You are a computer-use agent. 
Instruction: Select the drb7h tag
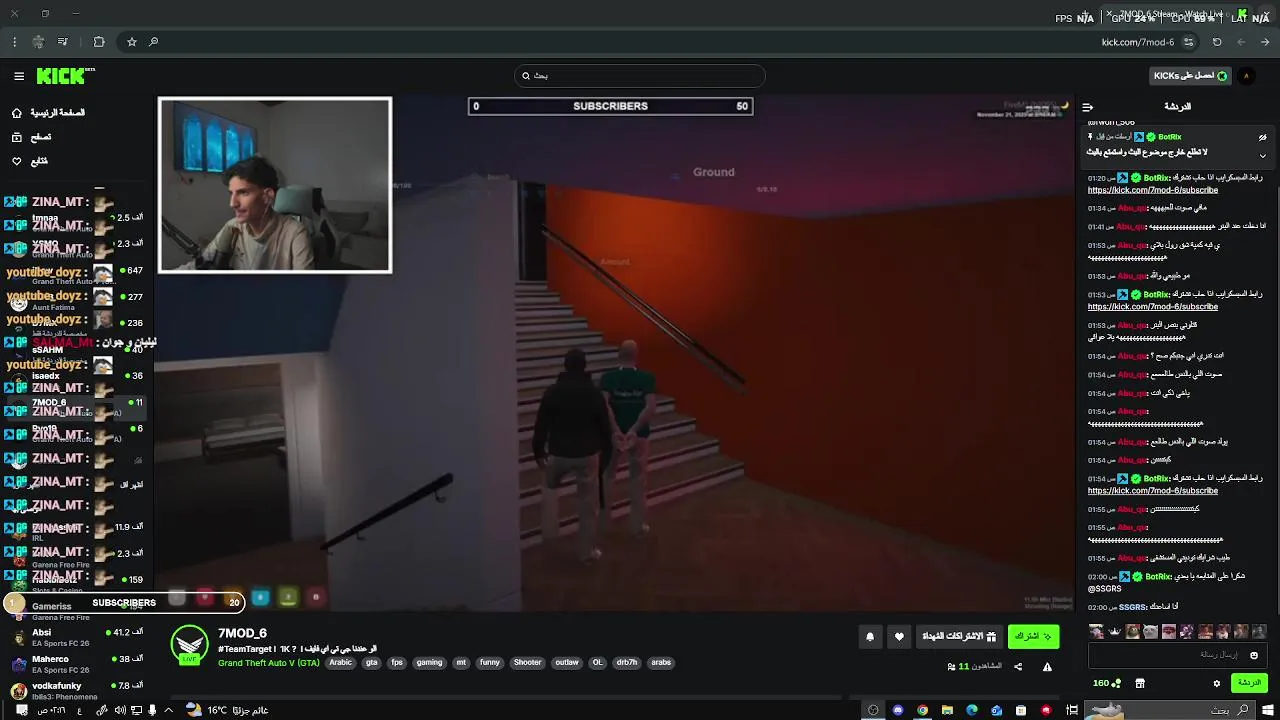(x=627, y=662)
